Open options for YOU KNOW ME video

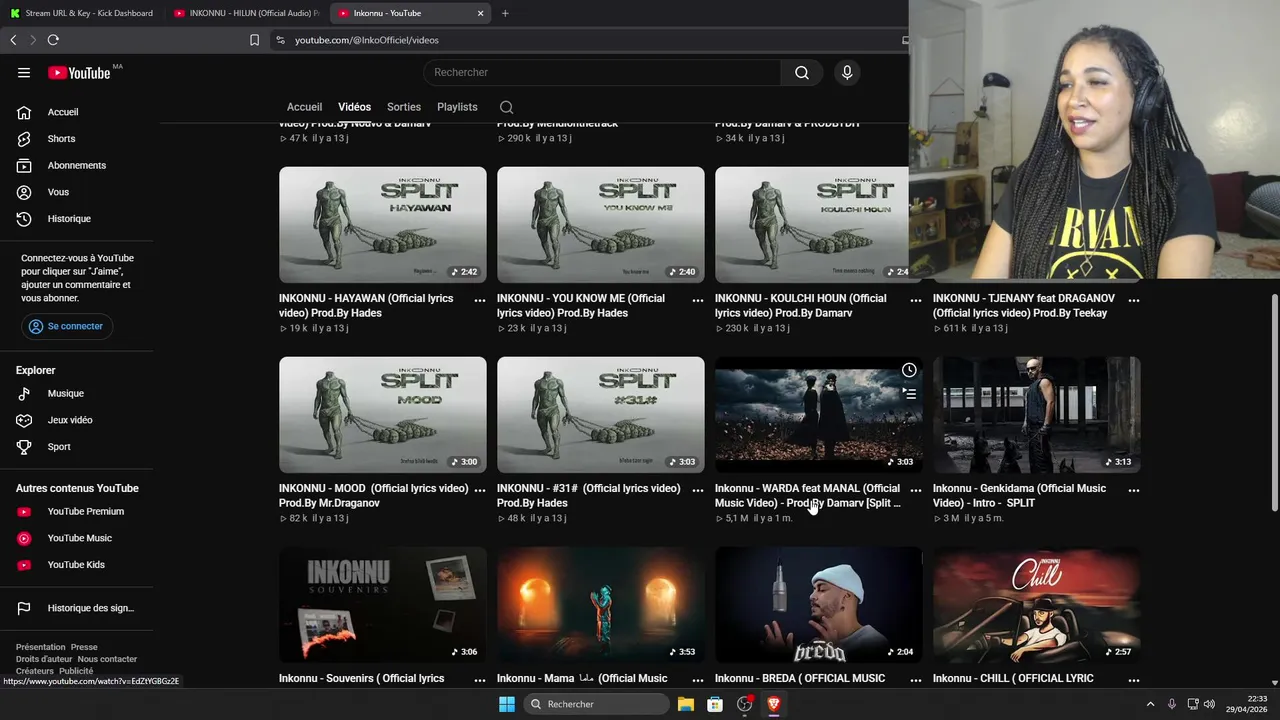pos(698,300)
